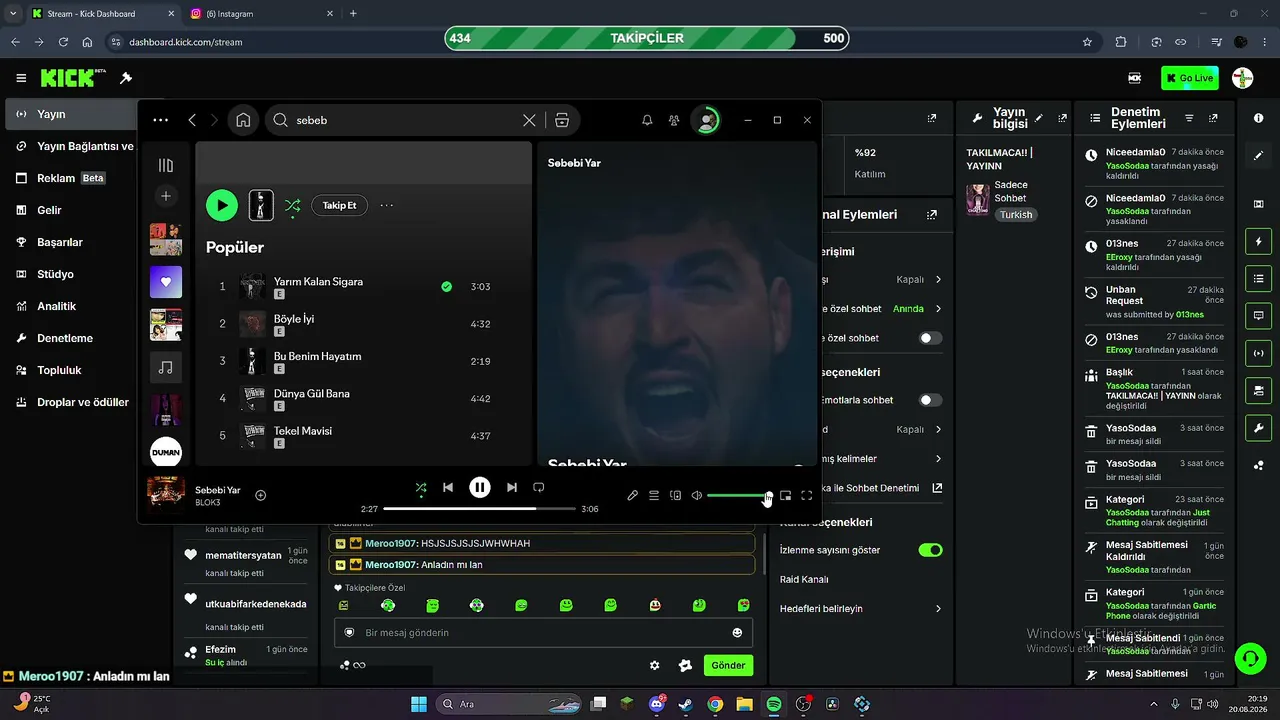Toggle İzlenme sayısını göster switch
Screen dimensions: 1280x720
(x=931, y=550)
